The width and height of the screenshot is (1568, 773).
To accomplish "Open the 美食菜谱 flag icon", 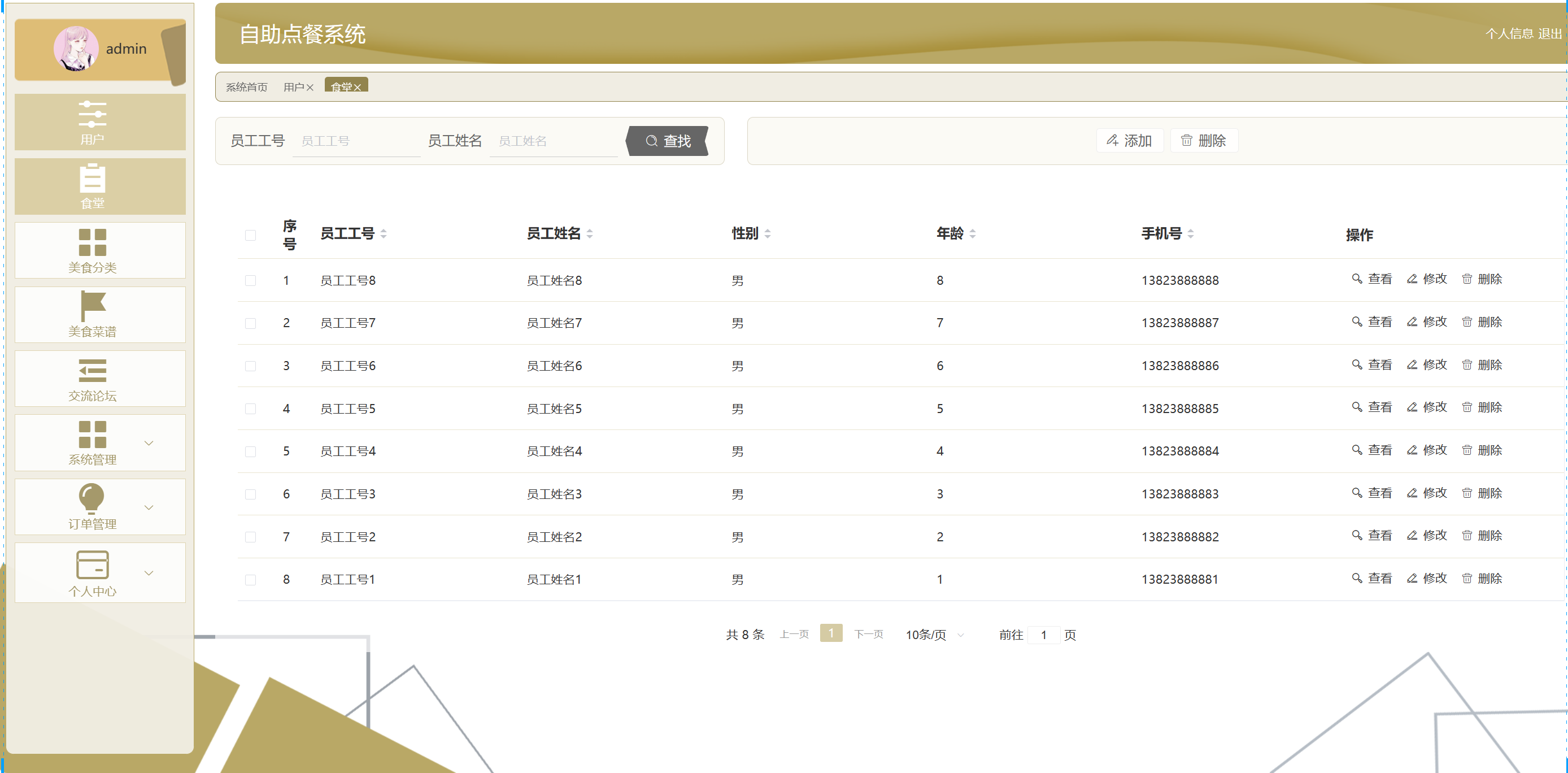I will (93, 305).
